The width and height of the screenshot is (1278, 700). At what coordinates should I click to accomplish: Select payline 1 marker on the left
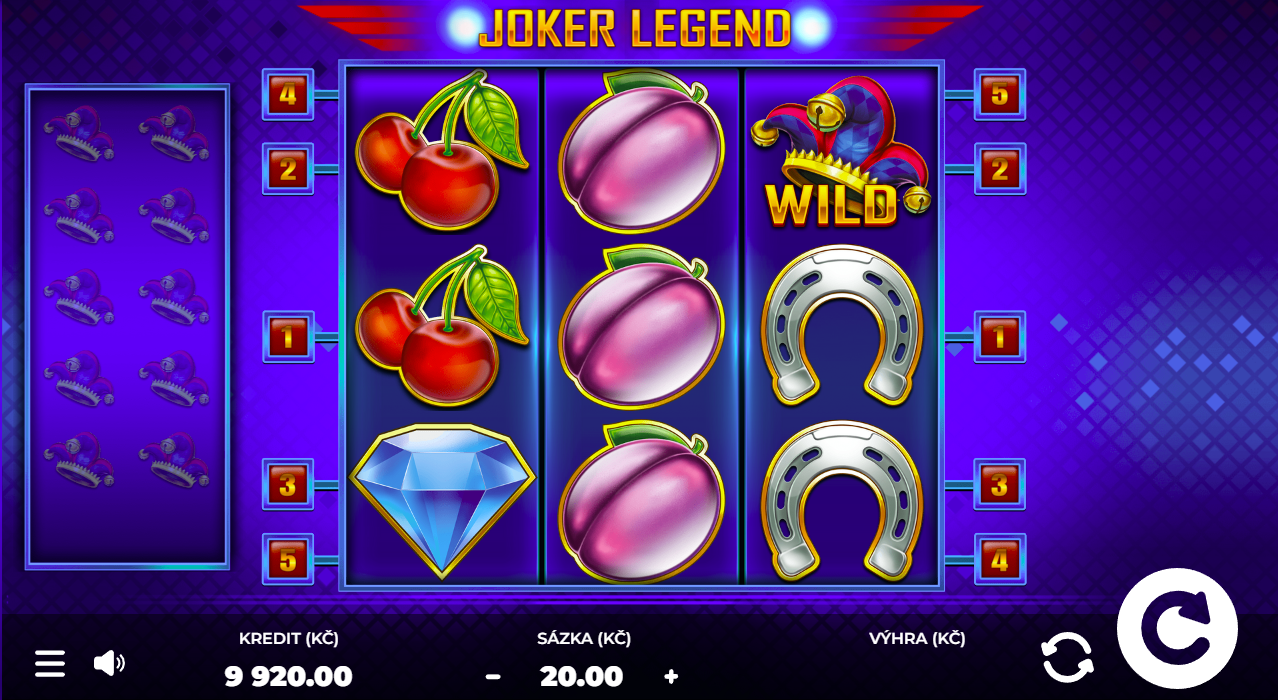point(288,337)
